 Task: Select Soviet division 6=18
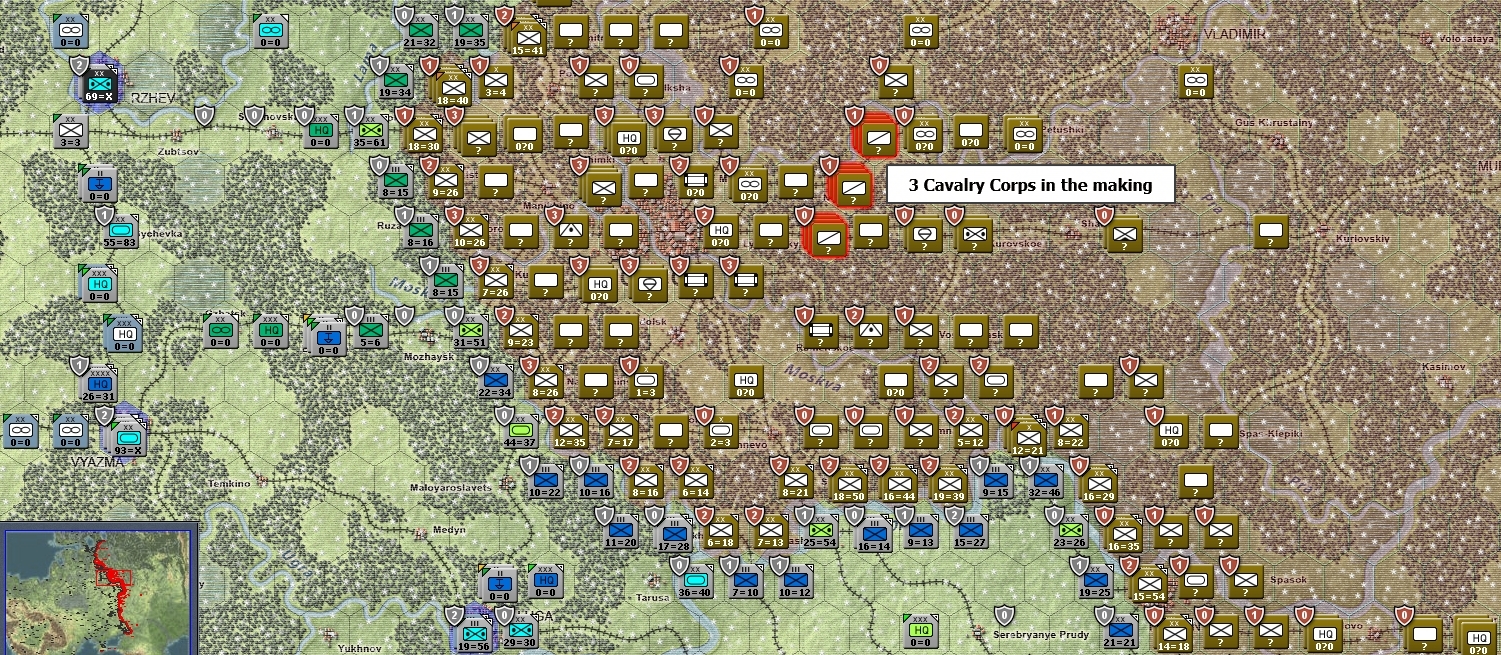[720, 530]
